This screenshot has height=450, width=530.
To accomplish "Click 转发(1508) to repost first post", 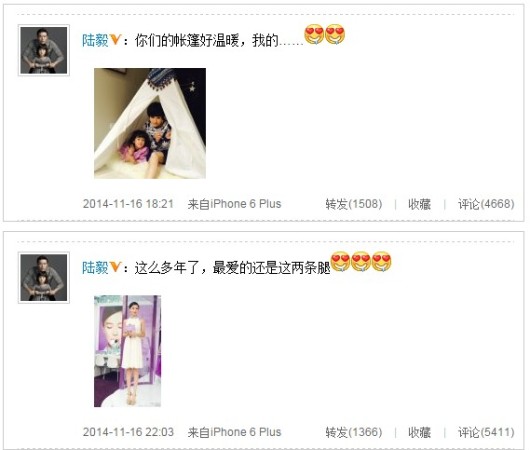I will [354, 204].
